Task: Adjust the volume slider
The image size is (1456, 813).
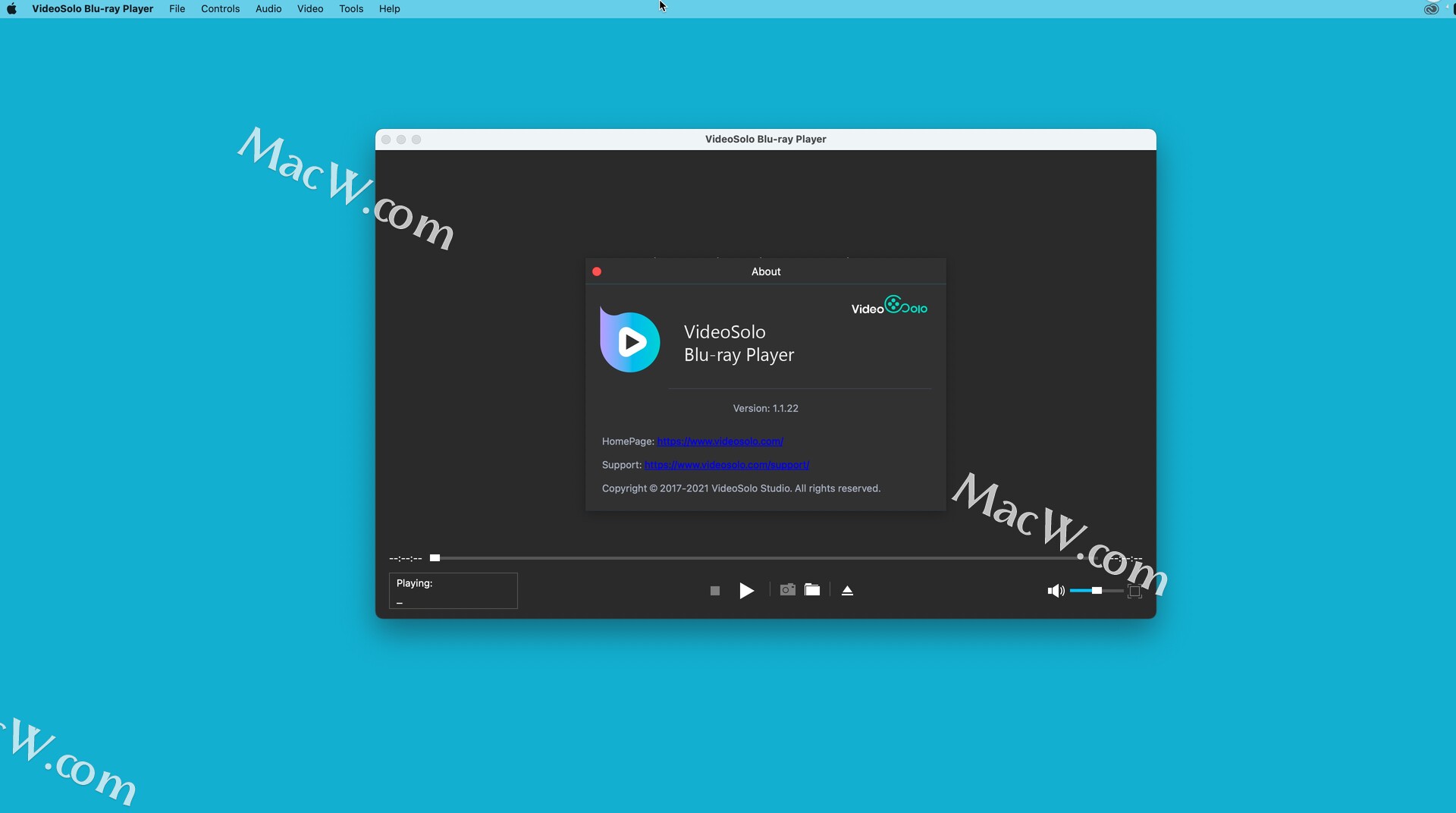Action: [x=1097, y=591]
